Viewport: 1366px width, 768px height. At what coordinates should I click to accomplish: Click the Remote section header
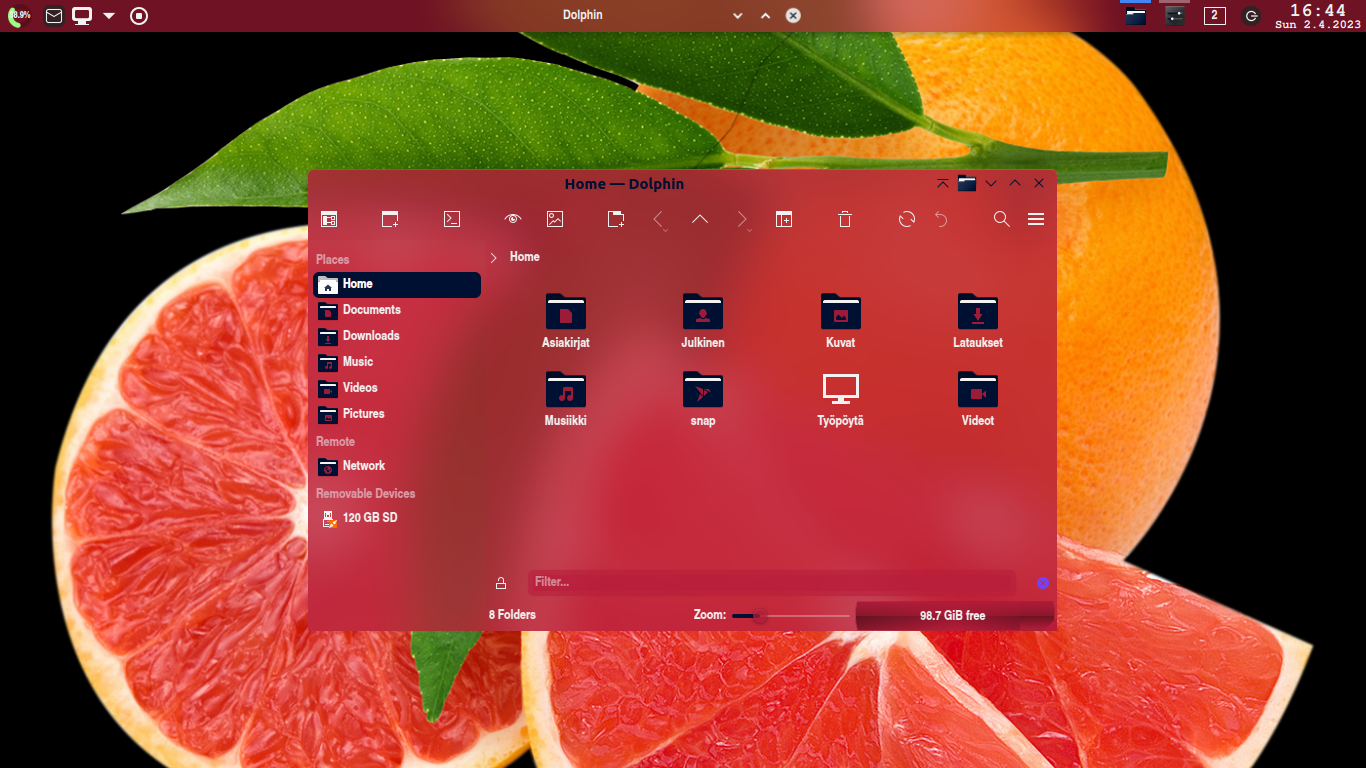[x=336, y=442]
